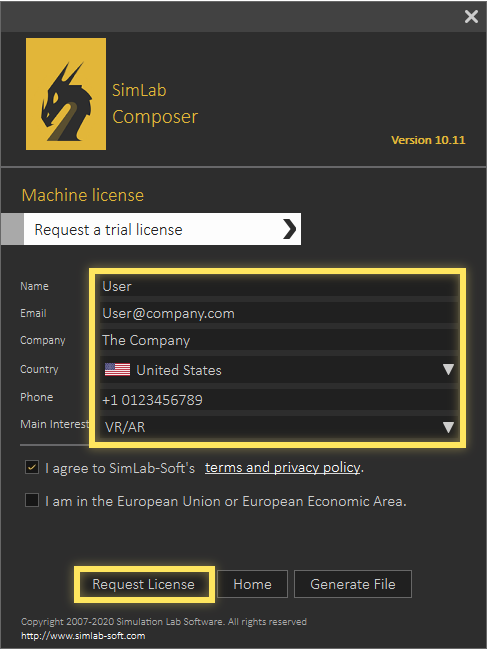Click the Name field containing User
The height and width of the screenshot is (649, 488).
[x=279, y=286]
